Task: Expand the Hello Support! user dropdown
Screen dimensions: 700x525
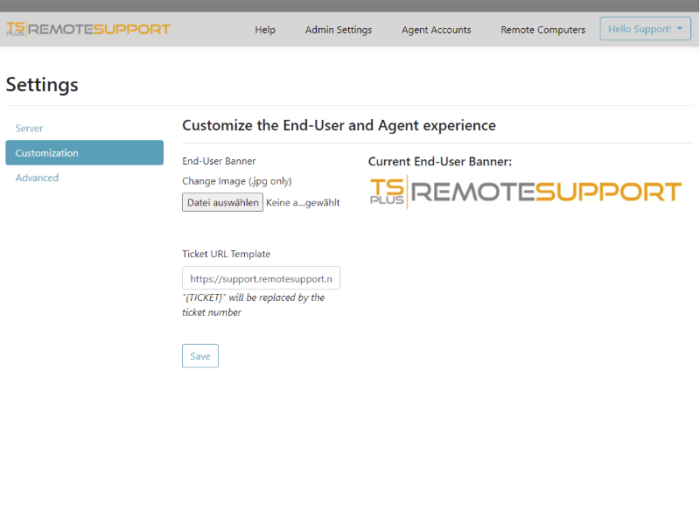Action: coord(645,29)
